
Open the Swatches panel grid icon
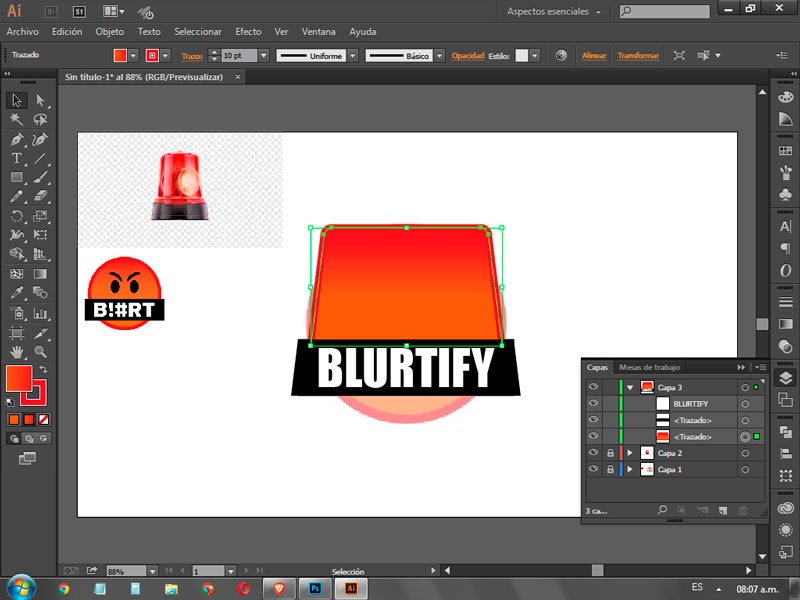pyautogui.click(x=786, y=151)
